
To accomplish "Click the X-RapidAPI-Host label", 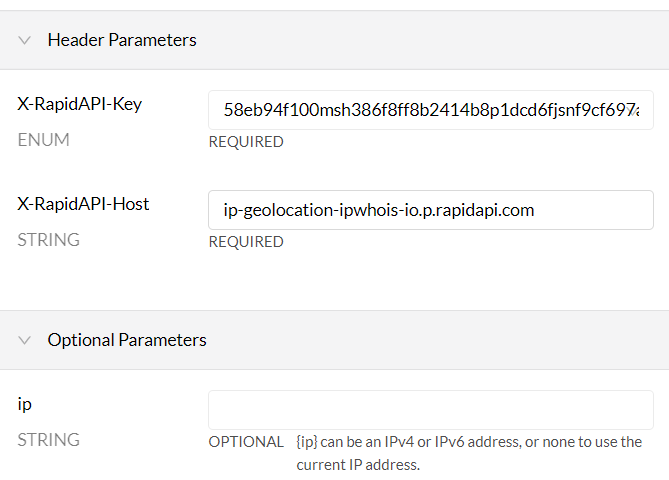I will point(83,204).
